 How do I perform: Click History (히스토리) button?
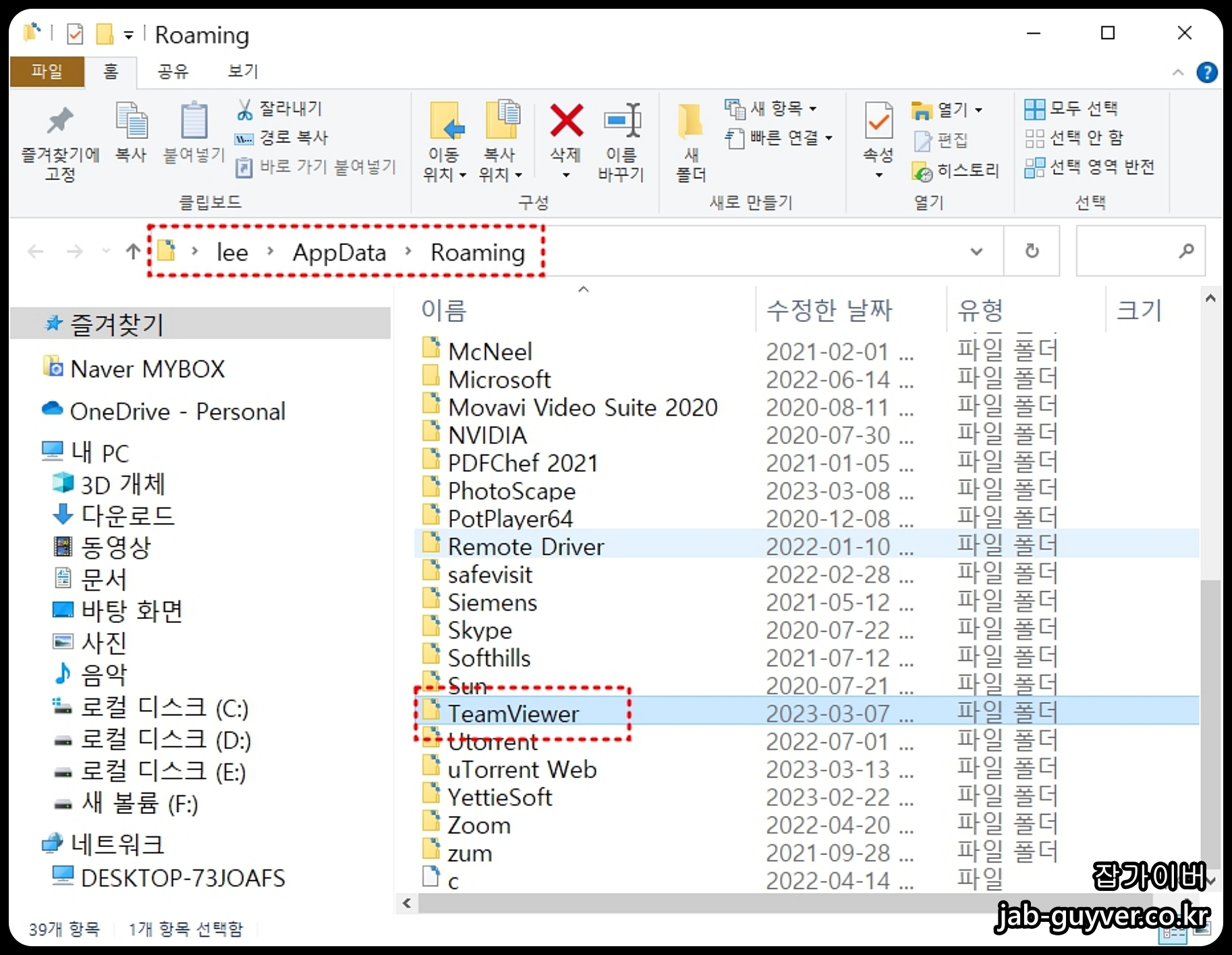tap(955, 171)
